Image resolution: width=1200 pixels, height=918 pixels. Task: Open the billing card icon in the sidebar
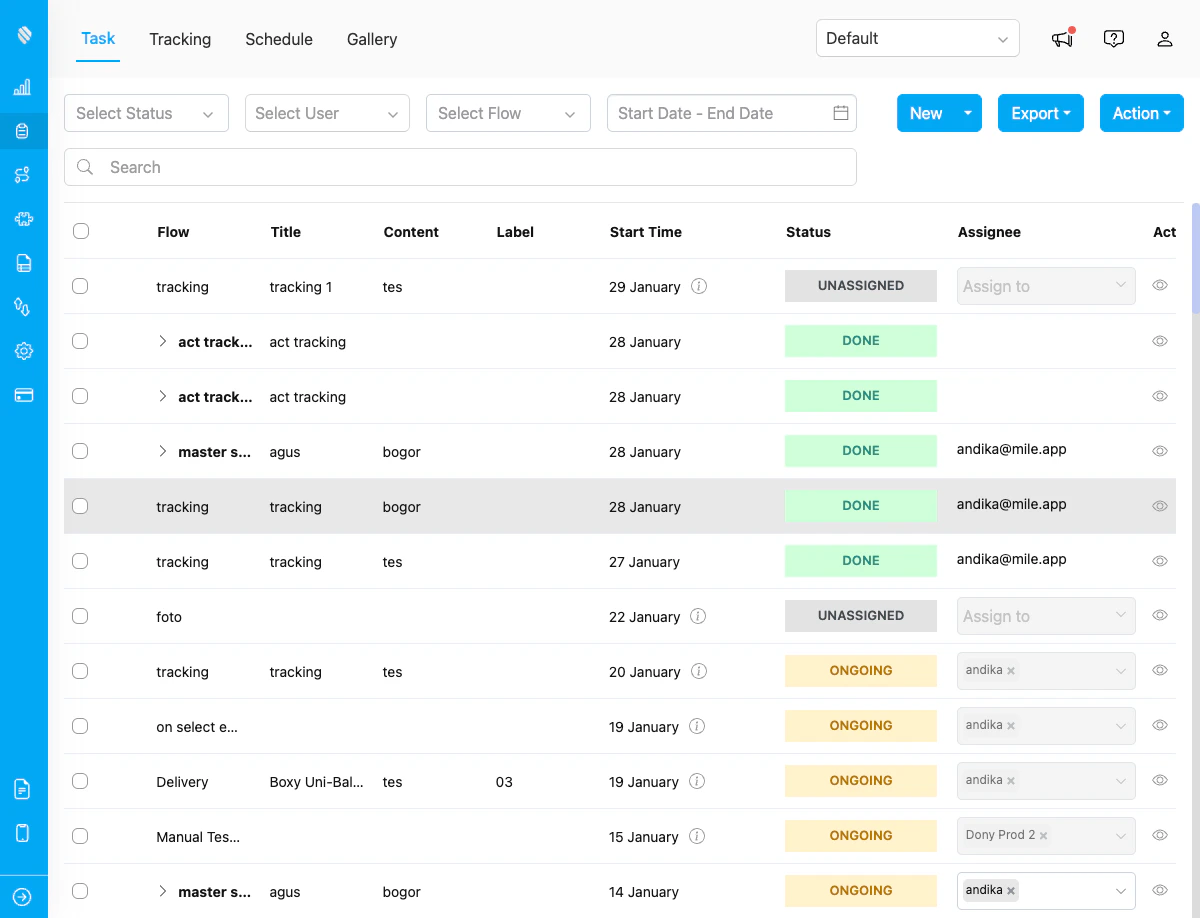[22, 394]
